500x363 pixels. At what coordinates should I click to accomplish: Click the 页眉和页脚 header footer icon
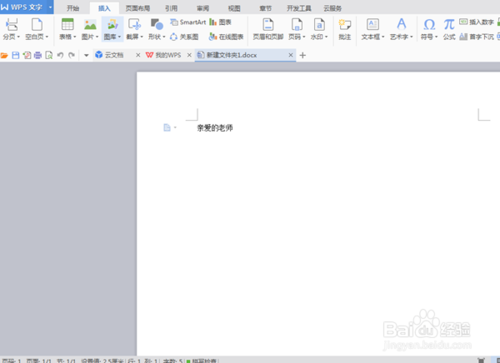pos(268,25)
